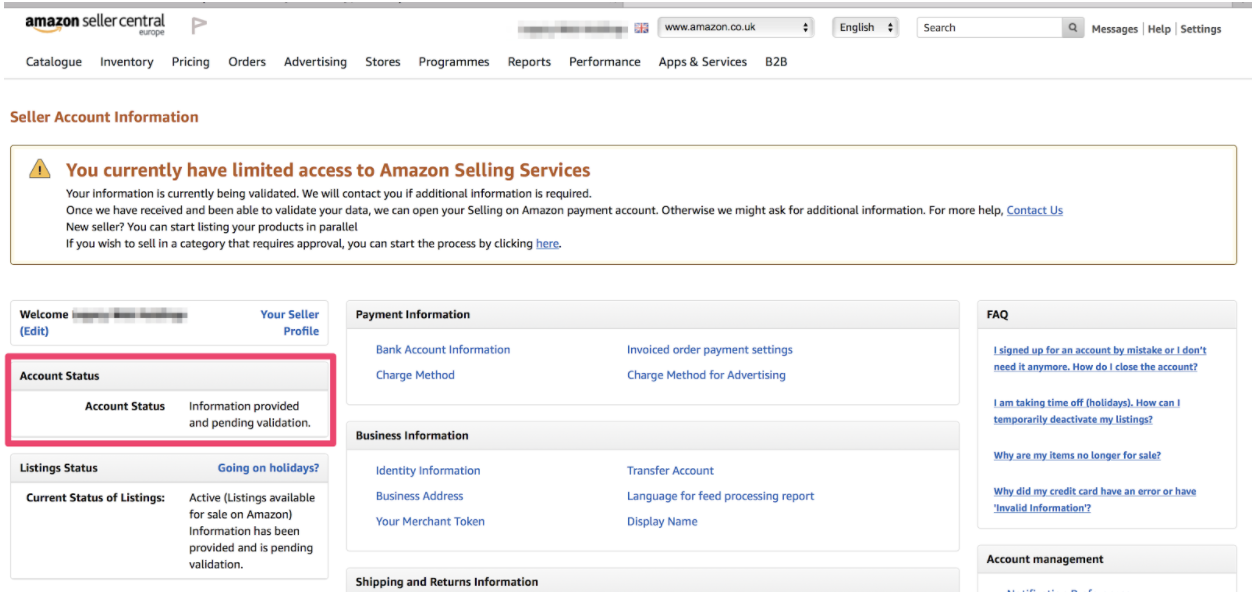Open the Performance menu
Viewport: 1258px width, 598px height.
605,62
